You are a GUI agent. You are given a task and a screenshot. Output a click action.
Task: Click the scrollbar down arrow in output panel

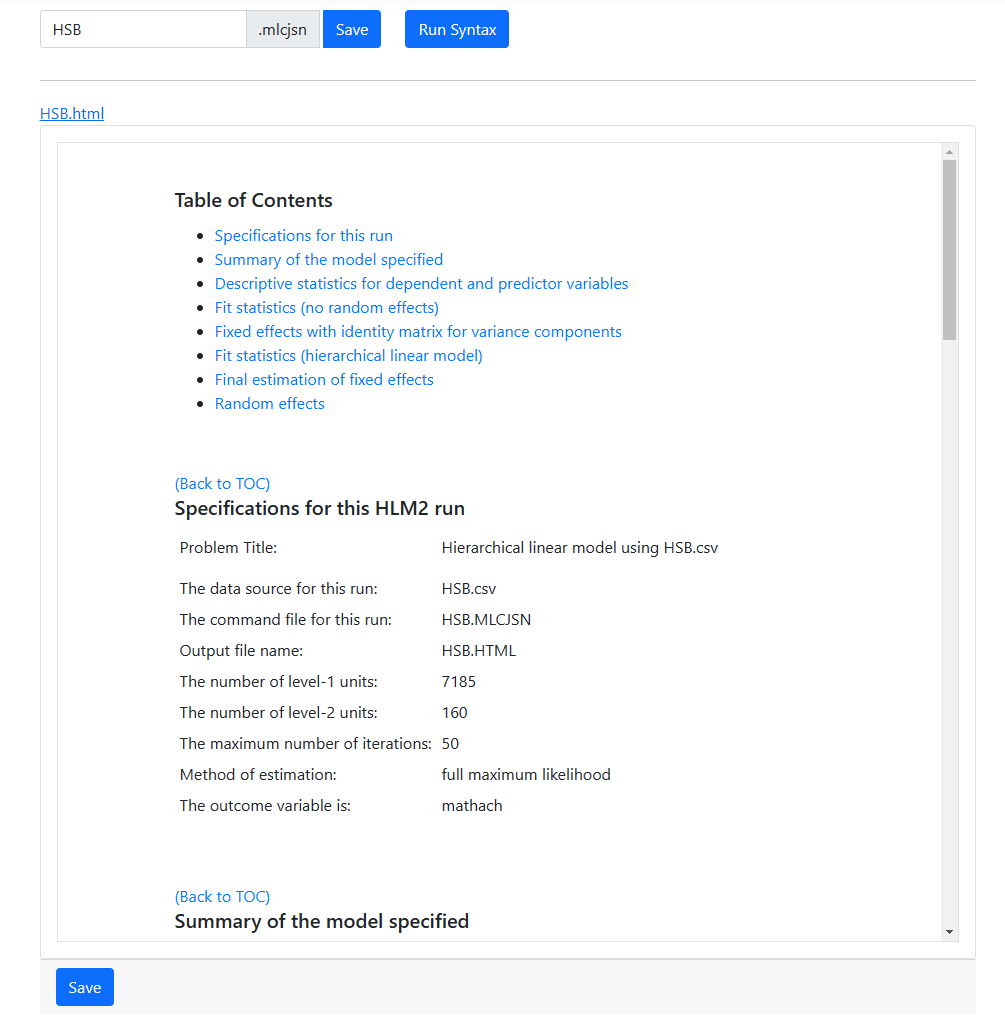tap(949, 932)
